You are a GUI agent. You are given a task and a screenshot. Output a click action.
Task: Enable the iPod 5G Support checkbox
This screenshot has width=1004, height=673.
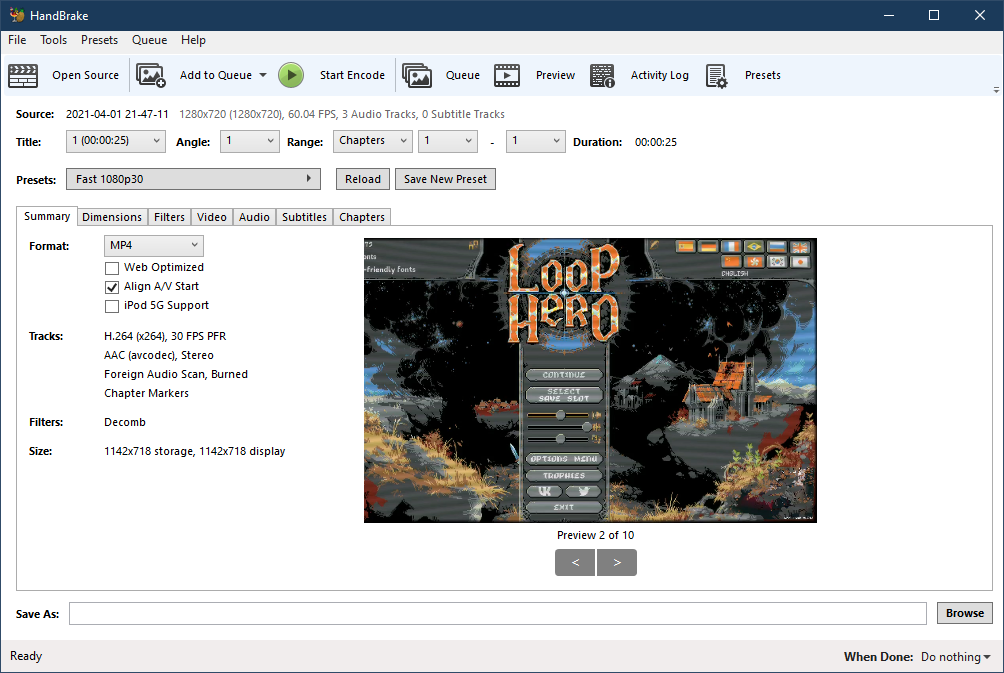112,306
